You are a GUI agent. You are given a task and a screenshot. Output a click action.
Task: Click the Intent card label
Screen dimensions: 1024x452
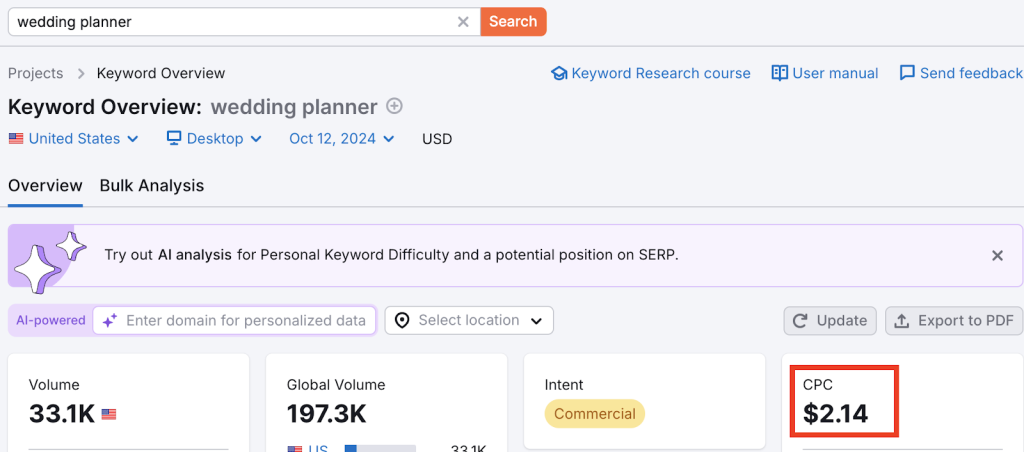pyautogui.click(x=564, y=385)
